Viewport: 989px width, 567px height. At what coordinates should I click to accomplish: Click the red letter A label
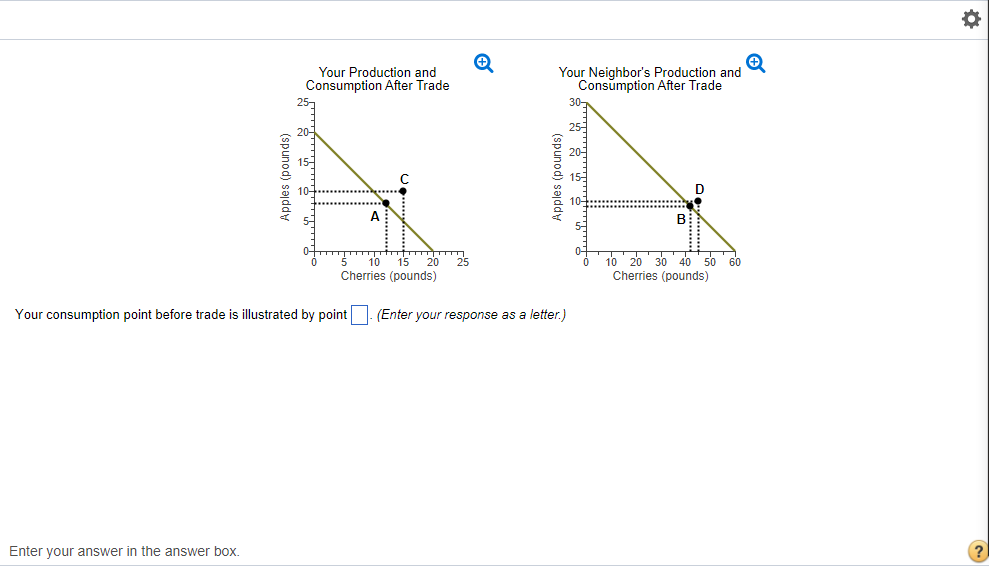point(375,216)
